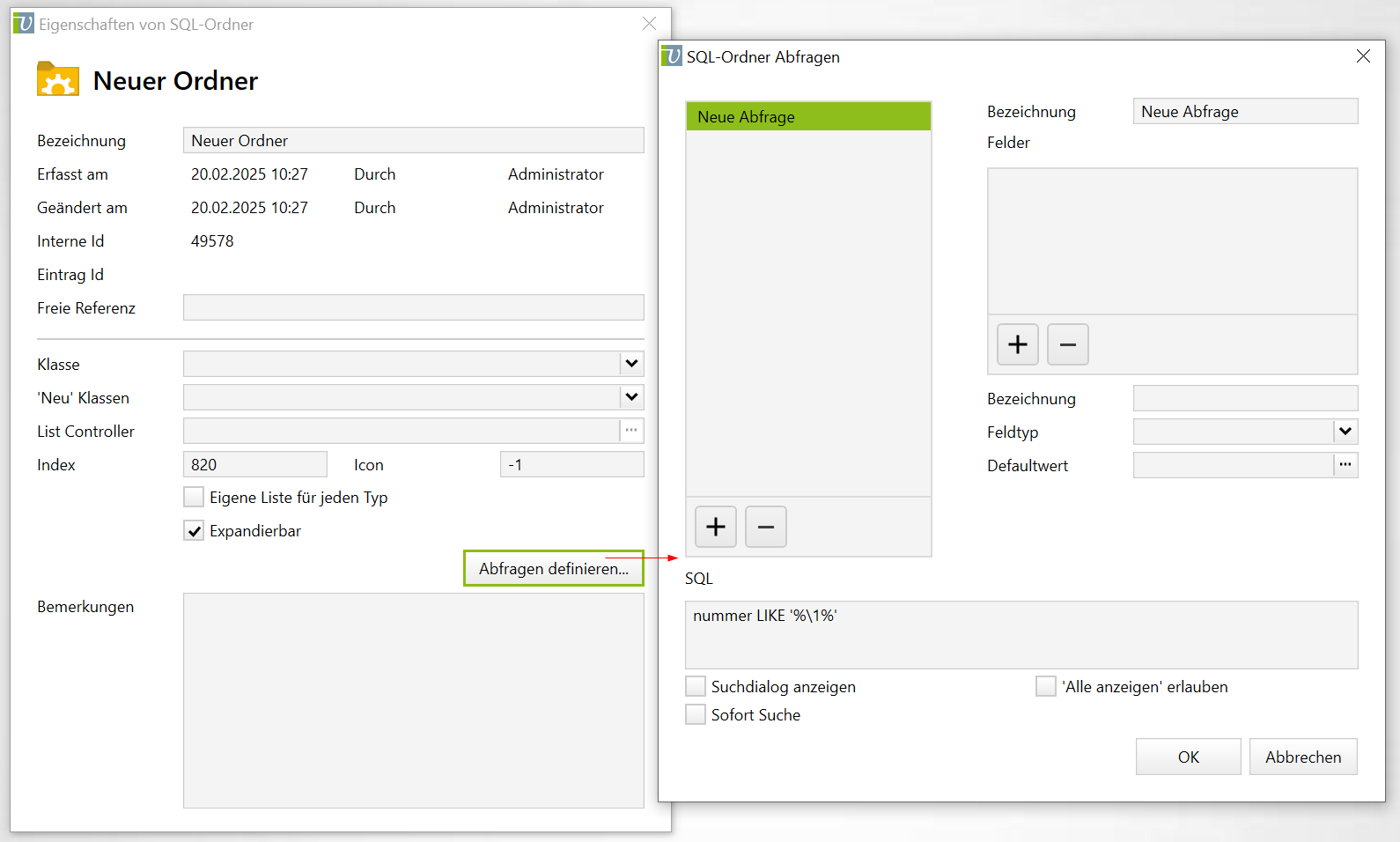
Task: Select Neue Abfrage in query list
Action: click(x=807, y=117)
